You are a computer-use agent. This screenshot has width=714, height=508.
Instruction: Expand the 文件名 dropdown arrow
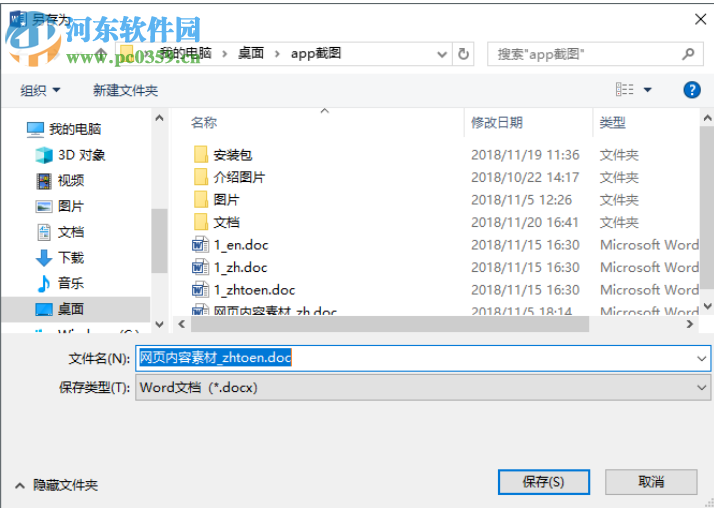point(701,359)
